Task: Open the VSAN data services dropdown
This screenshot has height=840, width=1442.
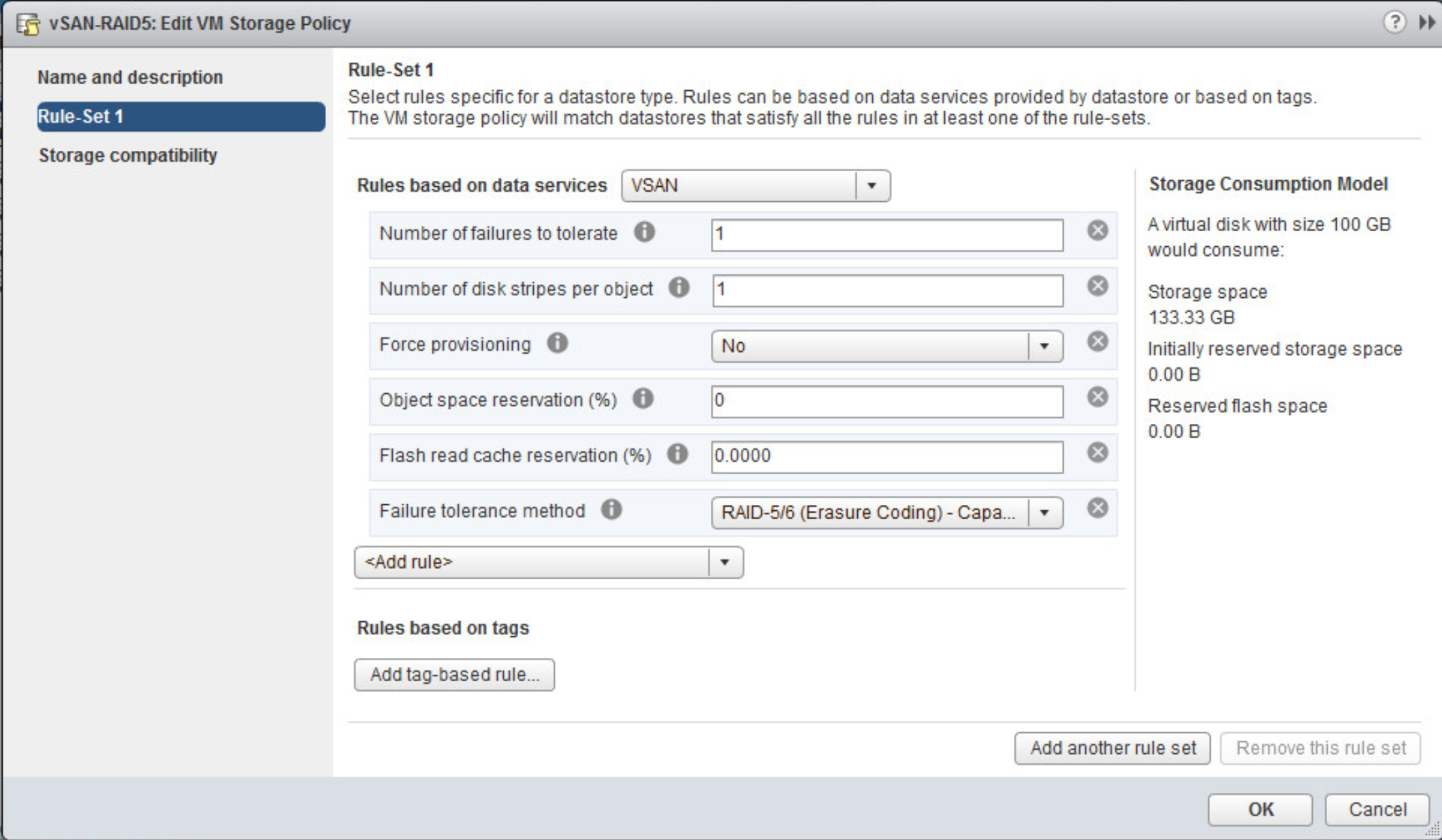Action: (x=872, y=186)
